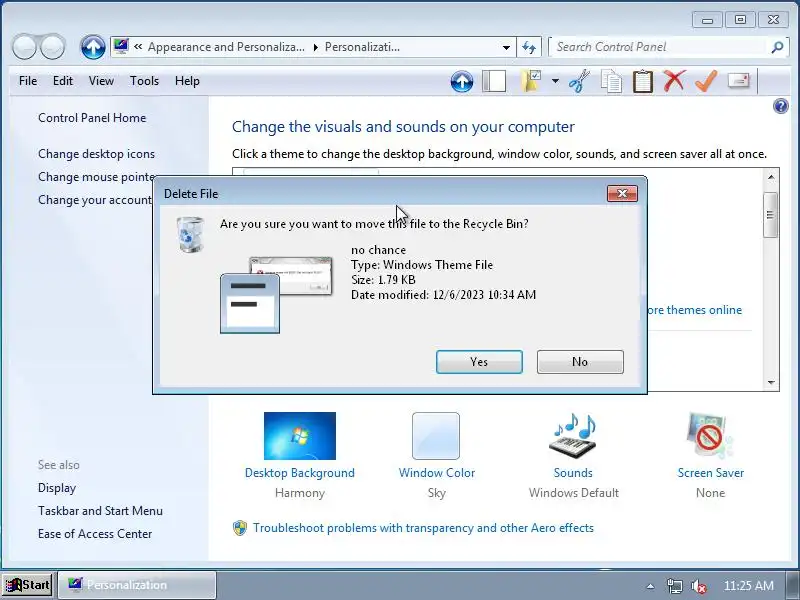
Task: Open the Start button
Action: tap(28, 585)
